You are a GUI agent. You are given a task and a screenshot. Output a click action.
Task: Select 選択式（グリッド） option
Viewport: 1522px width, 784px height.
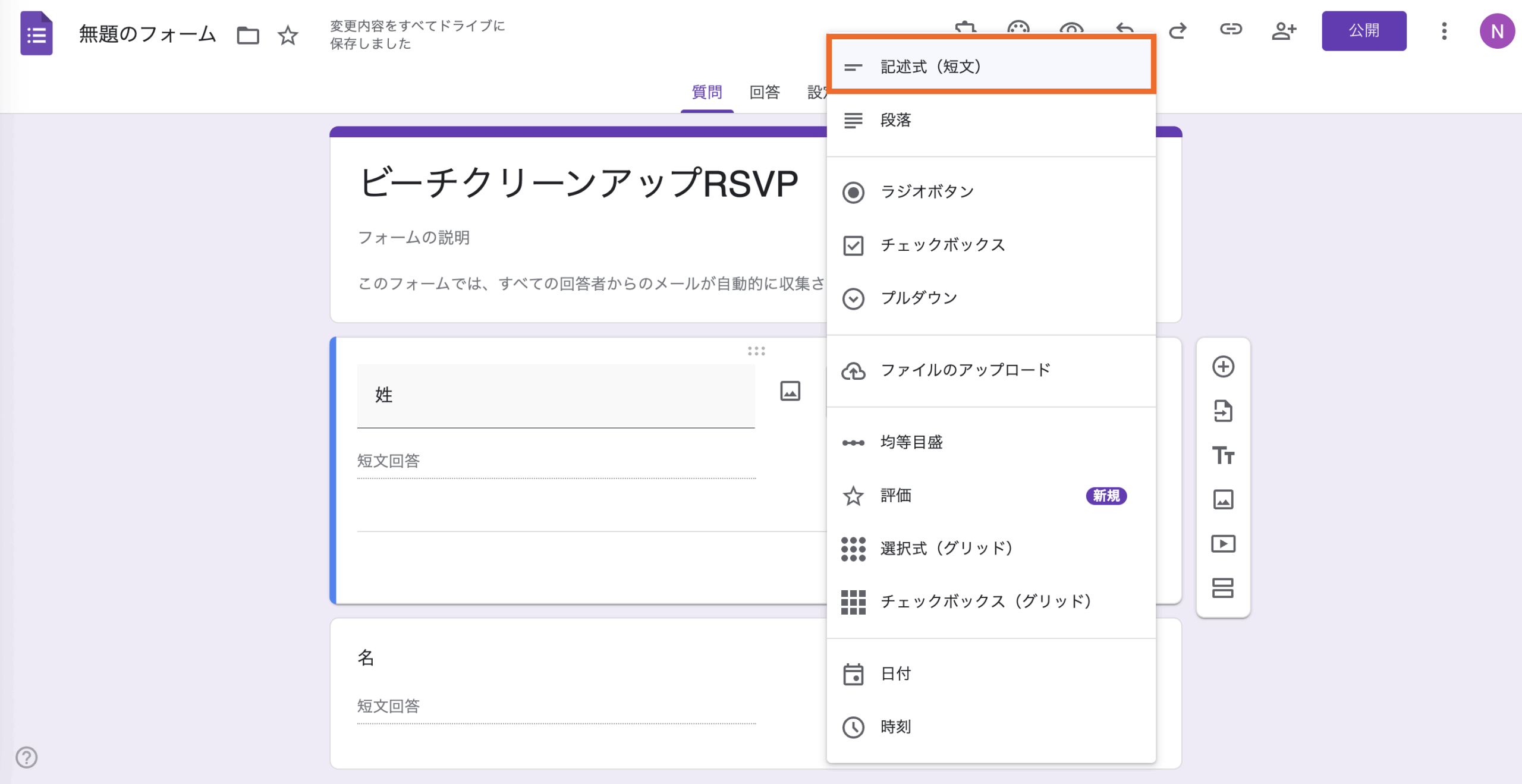coord(946,548)
